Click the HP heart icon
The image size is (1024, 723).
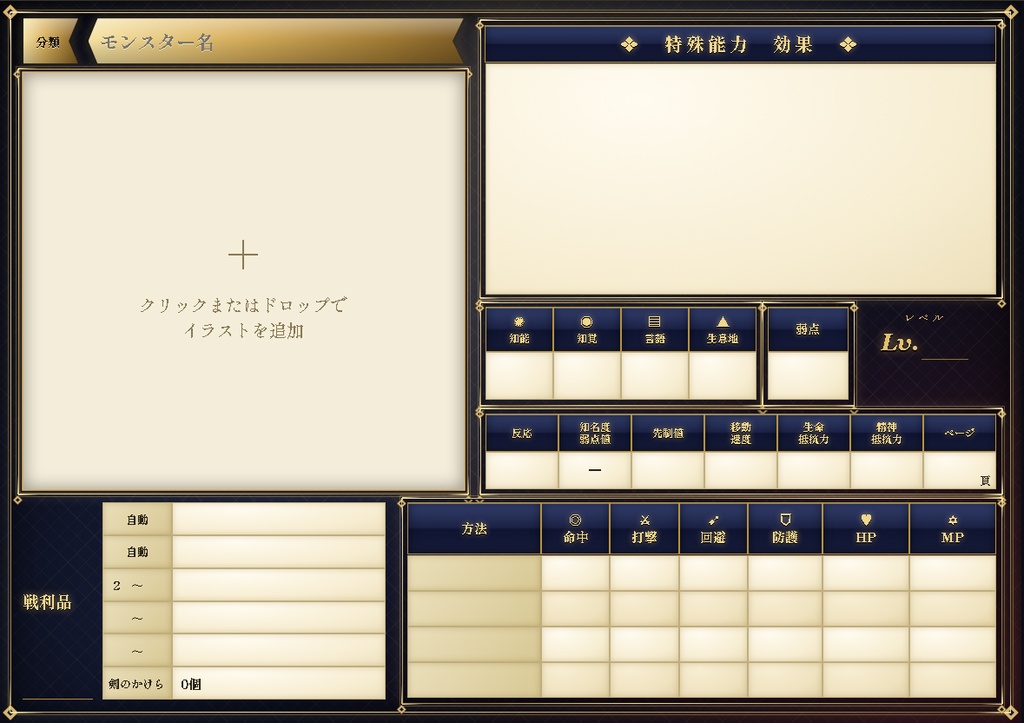(866, 520)
